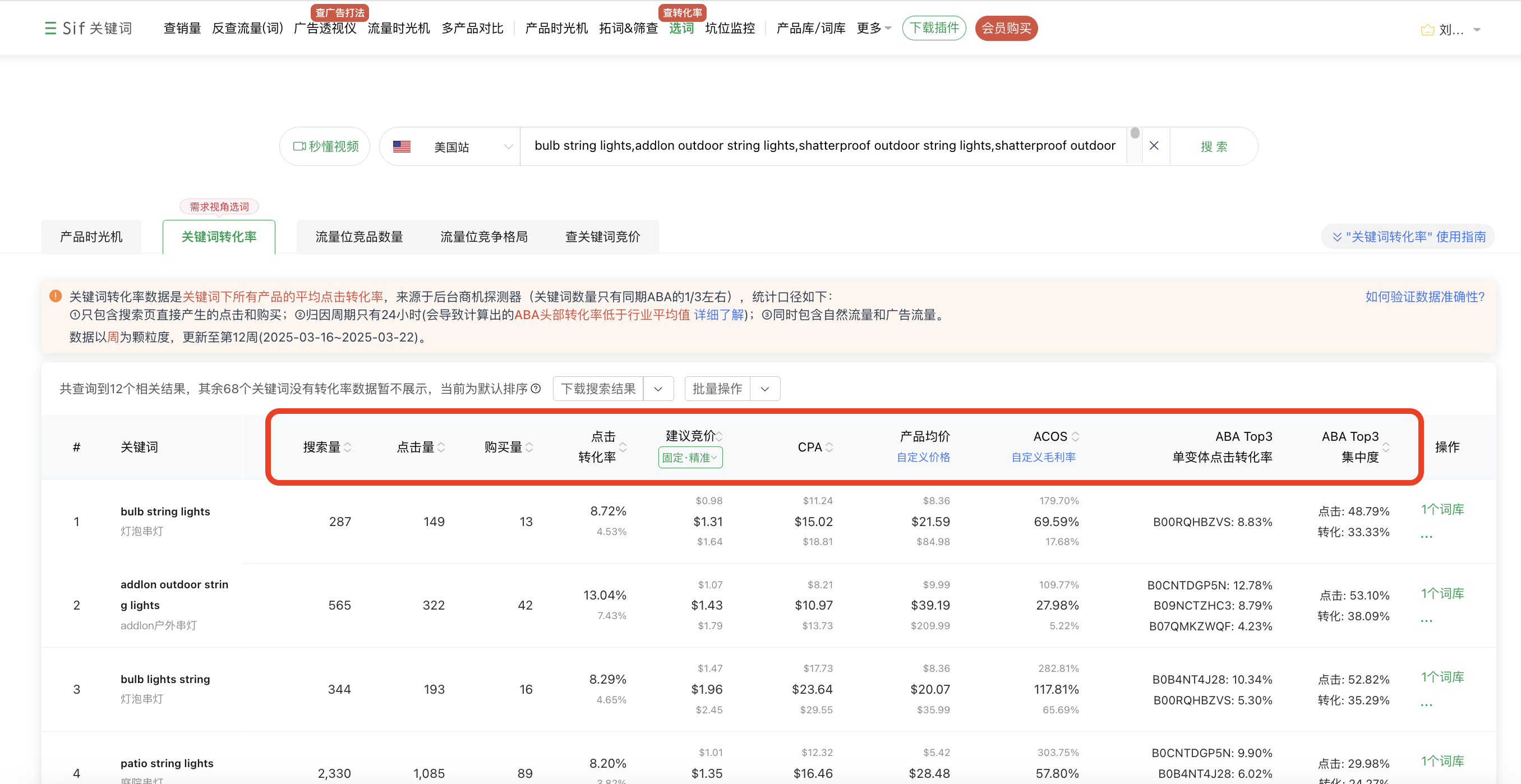Open the 如何验证数据准确性 link
The image size is (1521, 784).
click(x=1424, y=297)
